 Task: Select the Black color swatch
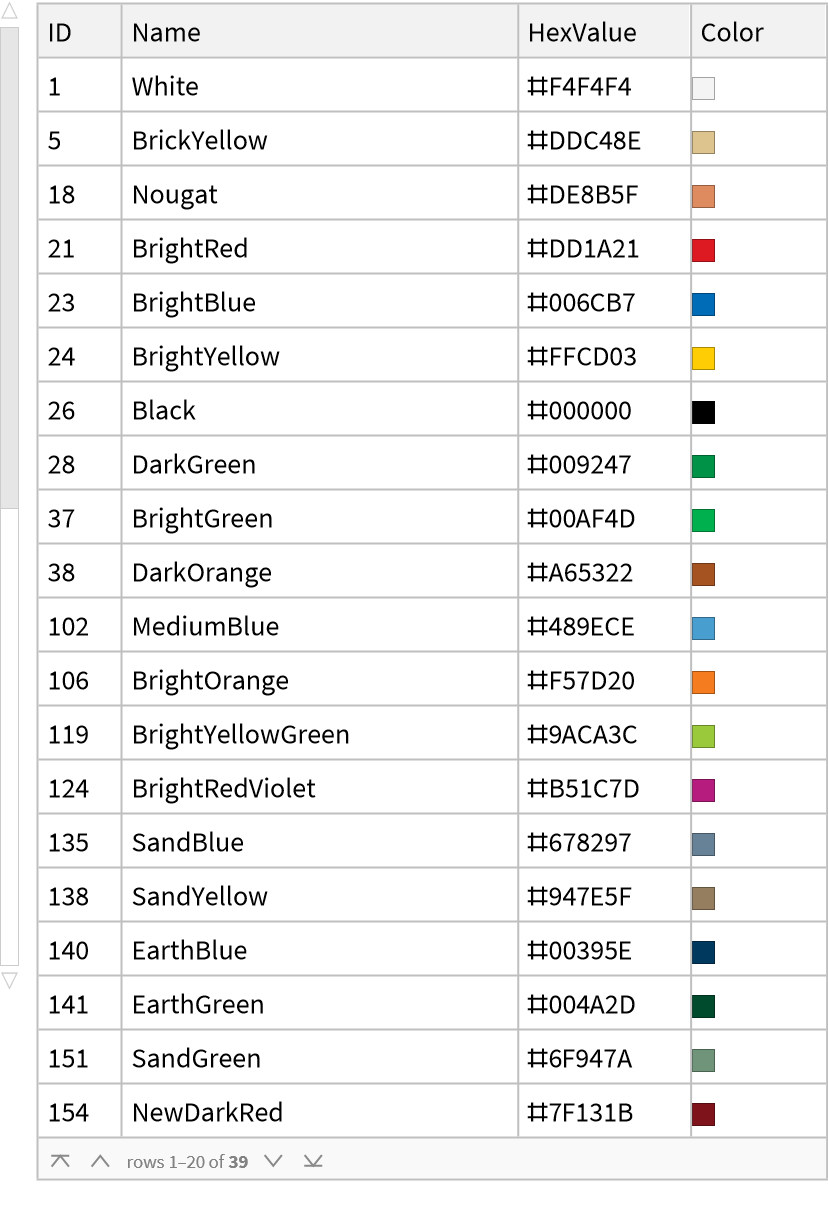(x=704, y=412)
